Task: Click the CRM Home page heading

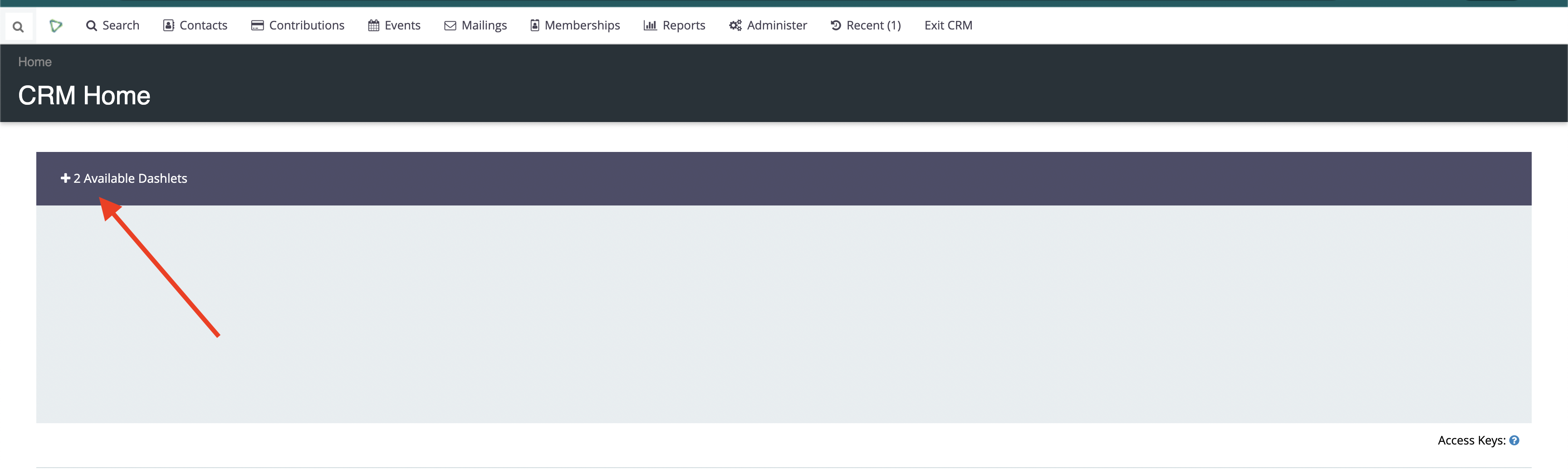Action: click(x=84, y=96)
